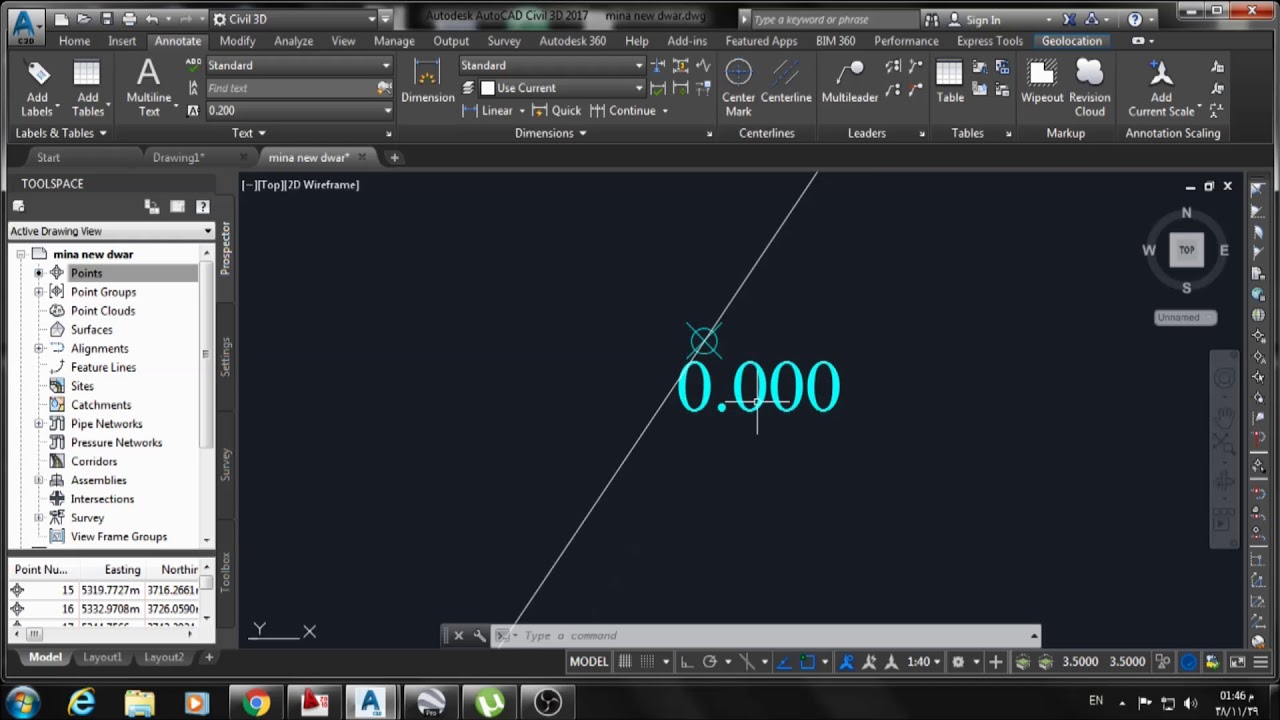Toggle grid display in status bar
The image size is (1280, 720).
click(x=625, y=662)
